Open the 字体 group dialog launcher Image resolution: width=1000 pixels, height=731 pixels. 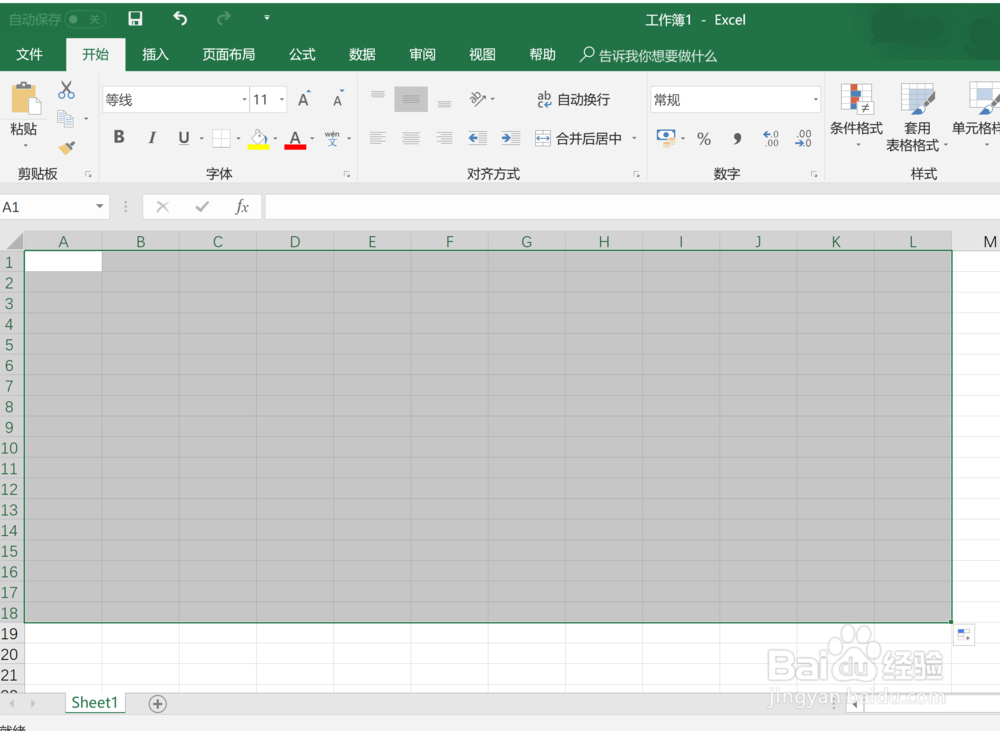(x=347, y=174)
